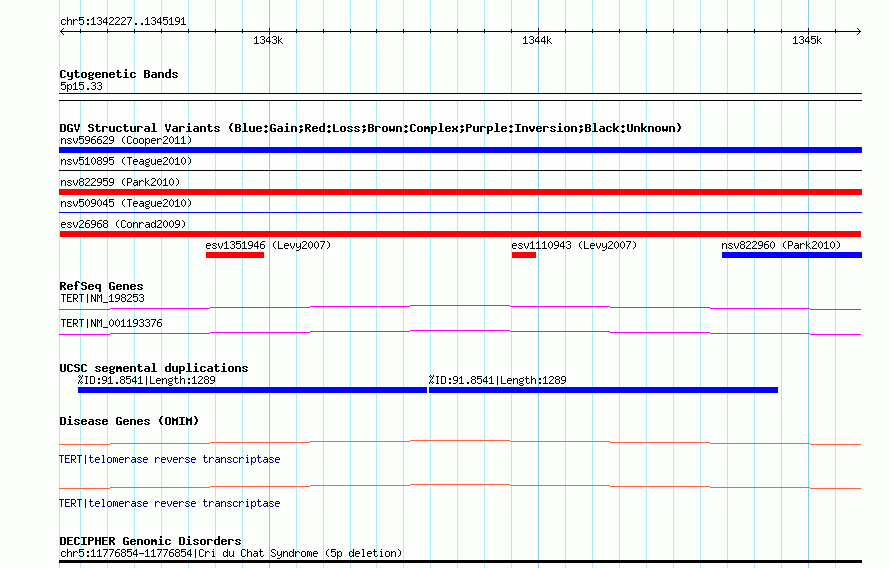Click the left %ID:91.8541|Length:1289 label

pyautogui.click(x=146, y=380)
